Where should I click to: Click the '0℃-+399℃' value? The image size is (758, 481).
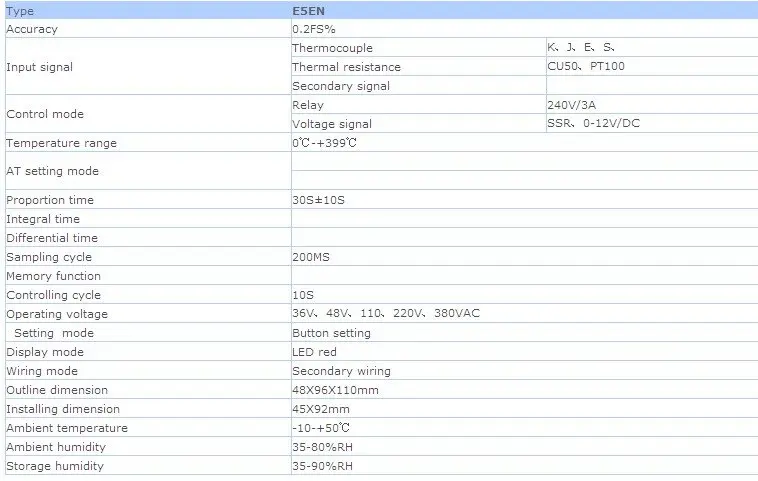click(324, 143)
